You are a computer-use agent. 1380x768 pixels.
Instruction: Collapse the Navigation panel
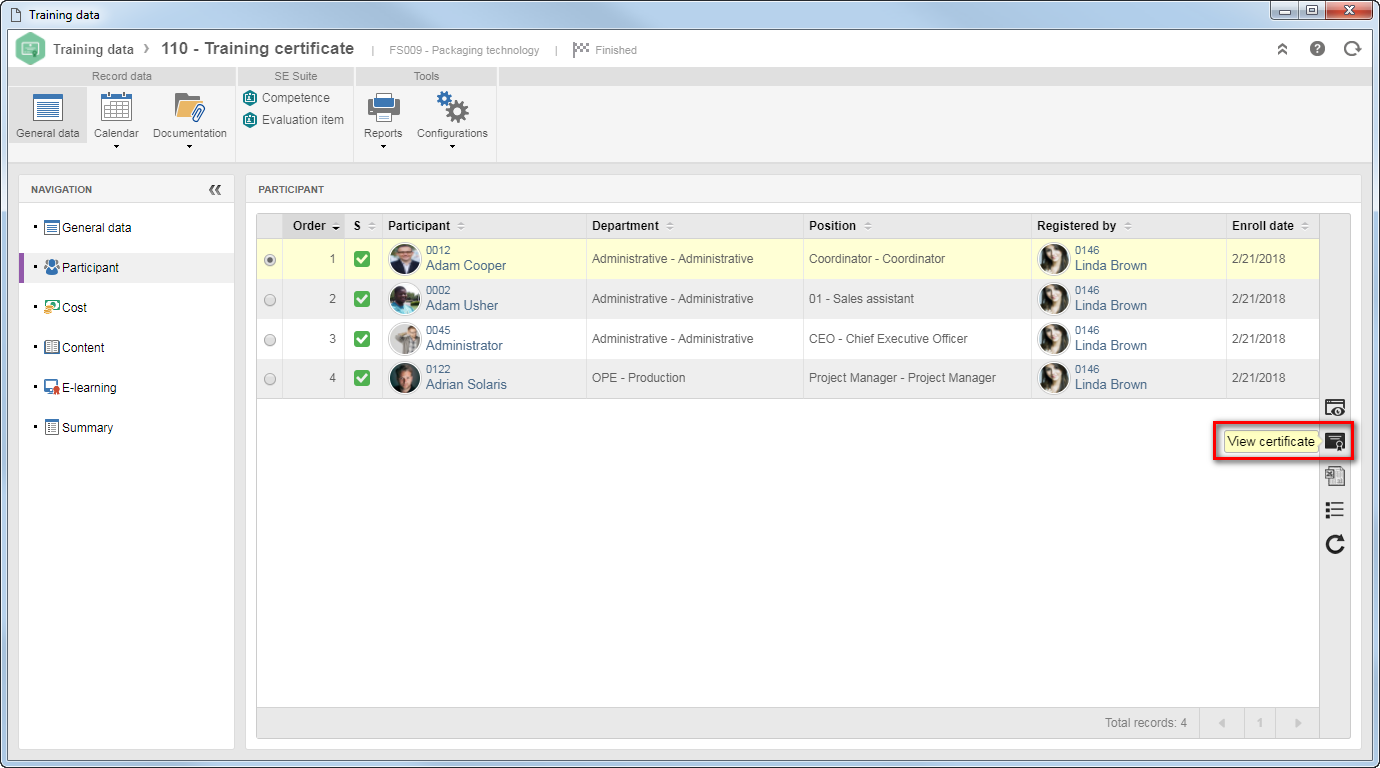[215, 189]
